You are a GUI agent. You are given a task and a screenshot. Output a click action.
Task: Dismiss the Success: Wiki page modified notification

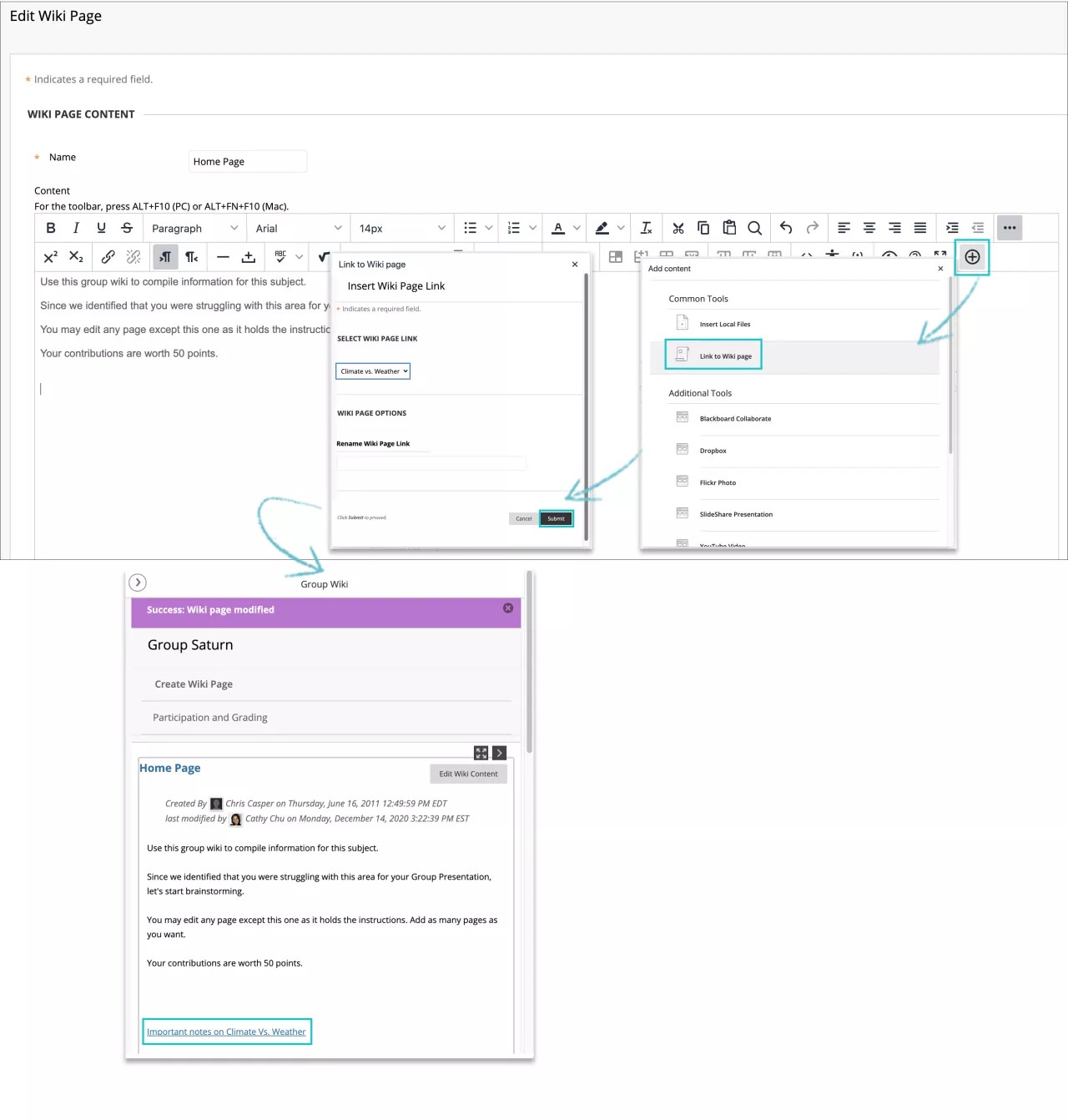click(x=507, y=608)
